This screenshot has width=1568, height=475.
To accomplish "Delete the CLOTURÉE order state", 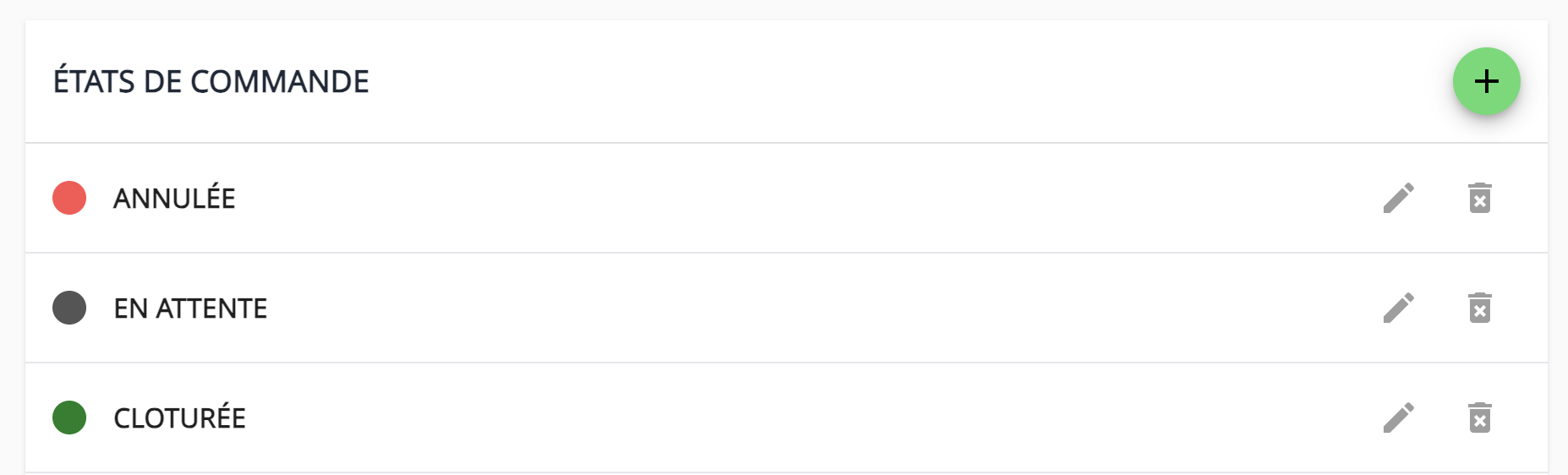I will [1479, 418].
